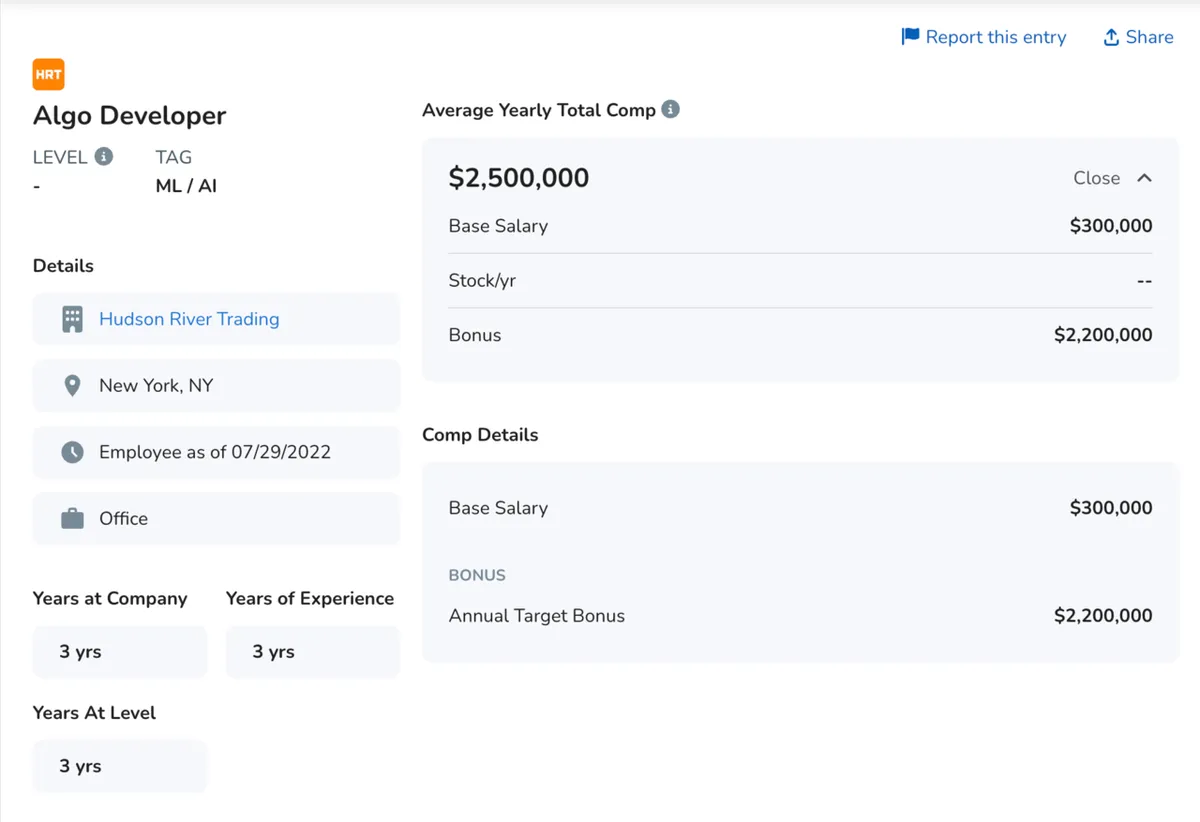Click the orange HRT company logo
This screenshot has width=1200, height=822.
pyautogui.click(x=49, y=75)
